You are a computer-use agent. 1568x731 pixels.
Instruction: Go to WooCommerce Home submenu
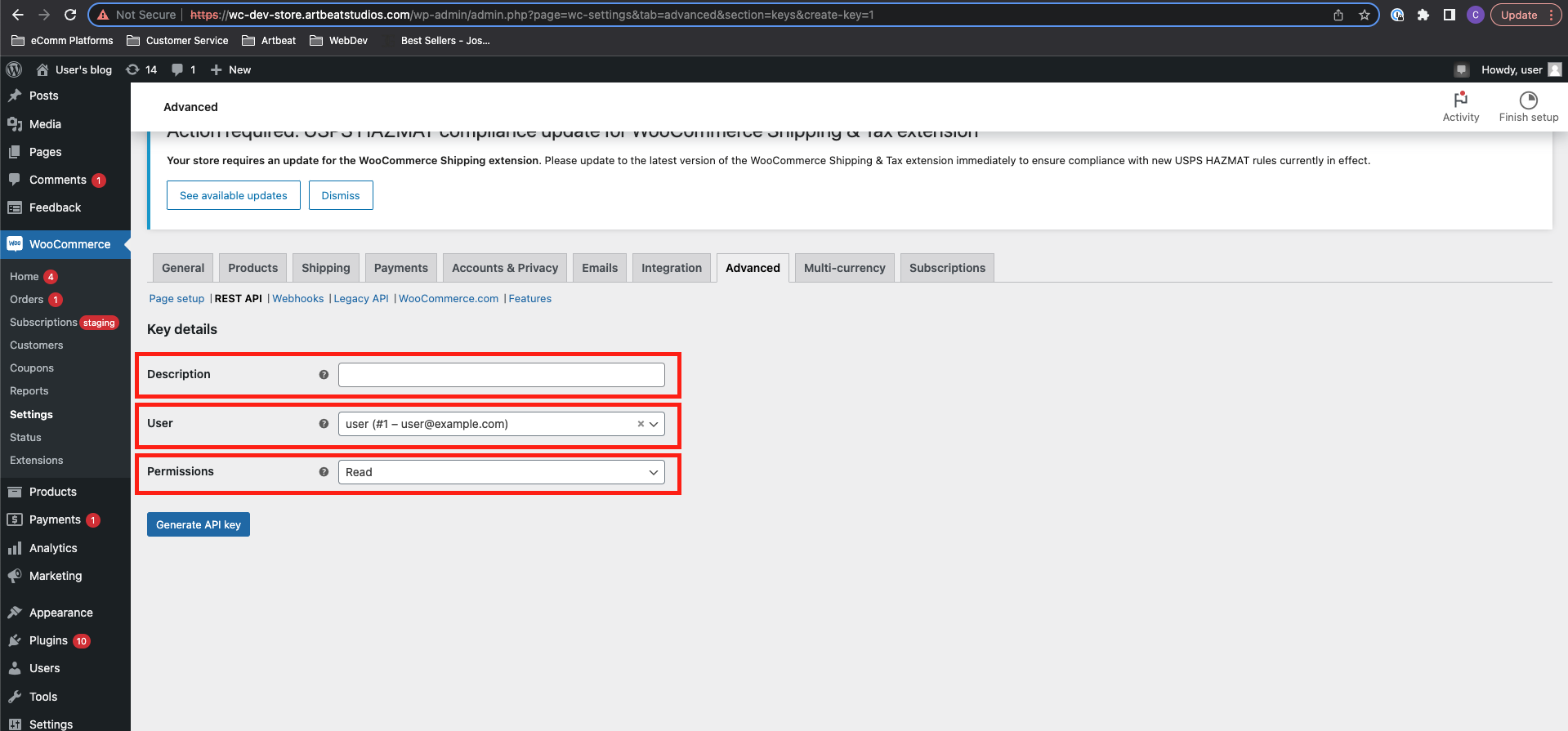click(x=34, y=277)
